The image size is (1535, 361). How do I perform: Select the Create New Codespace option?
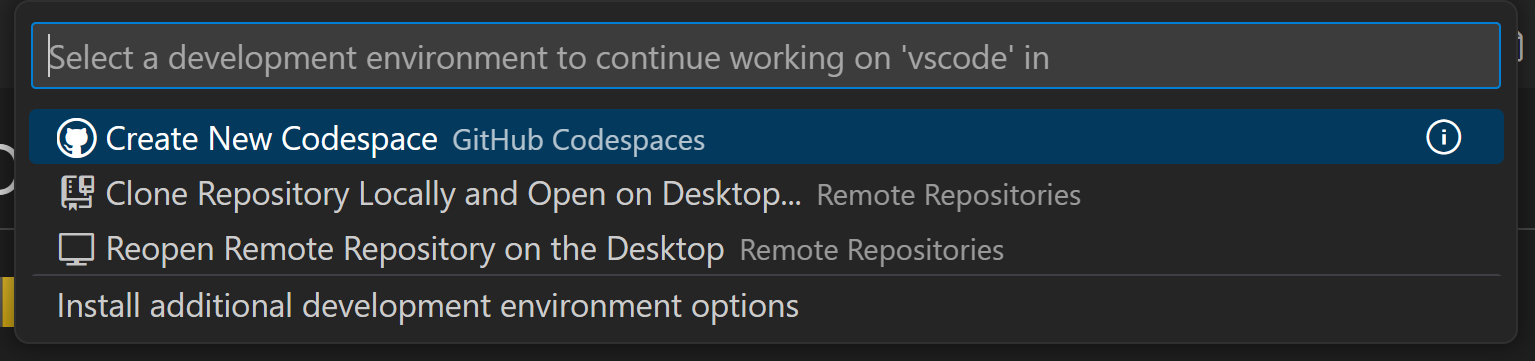[x=766, y=138]
